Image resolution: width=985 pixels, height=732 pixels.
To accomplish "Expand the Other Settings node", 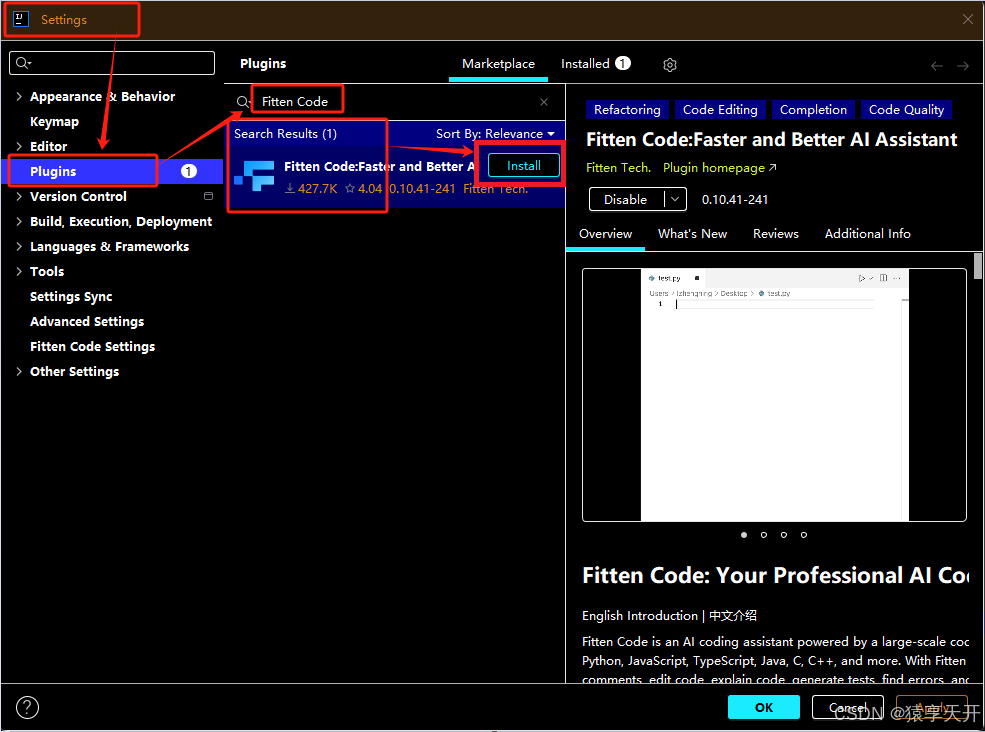I will [19, 371].
